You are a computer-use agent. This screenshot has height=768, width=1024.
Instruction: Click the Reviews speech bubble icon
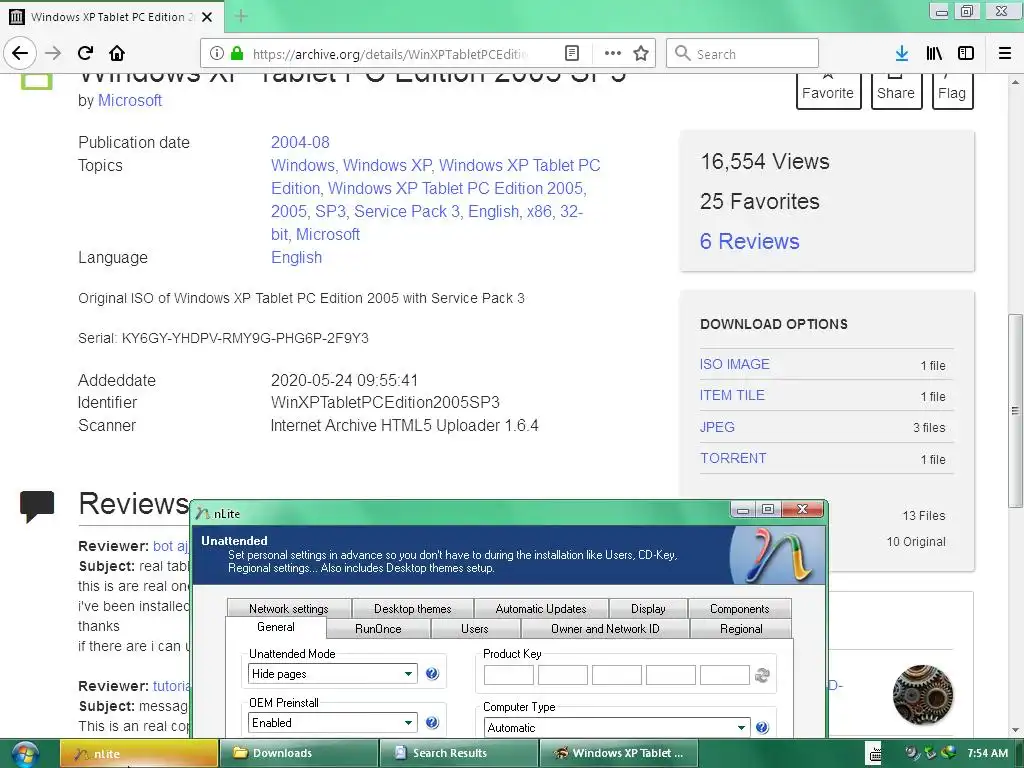pos(37,506)
